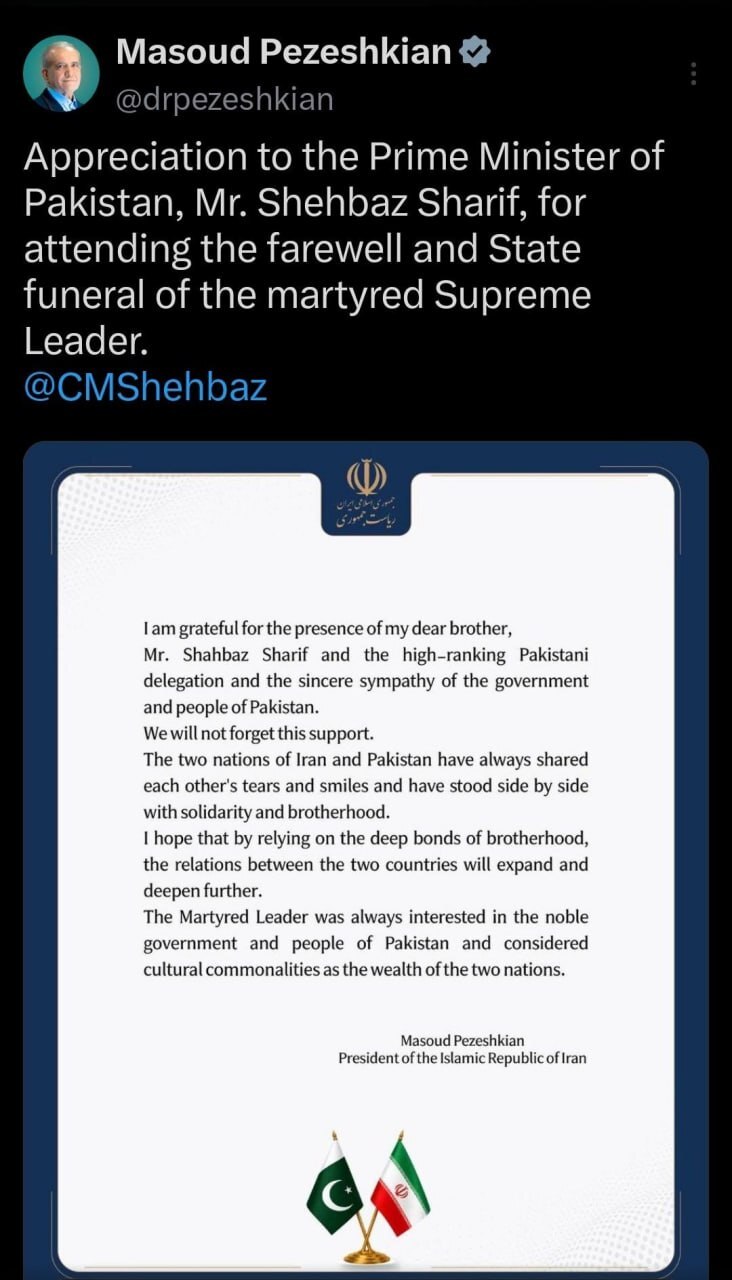Open the @drpezeshkian handle
Screen dimensions: 732x1280
tap(225, 99)
